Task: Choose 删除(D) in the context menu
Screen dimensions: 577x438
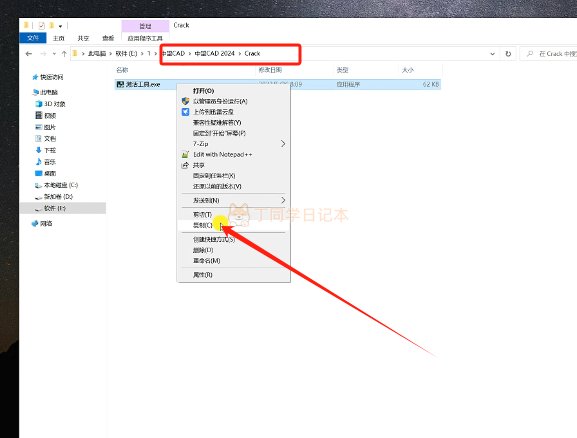Action: pos(203,250)
